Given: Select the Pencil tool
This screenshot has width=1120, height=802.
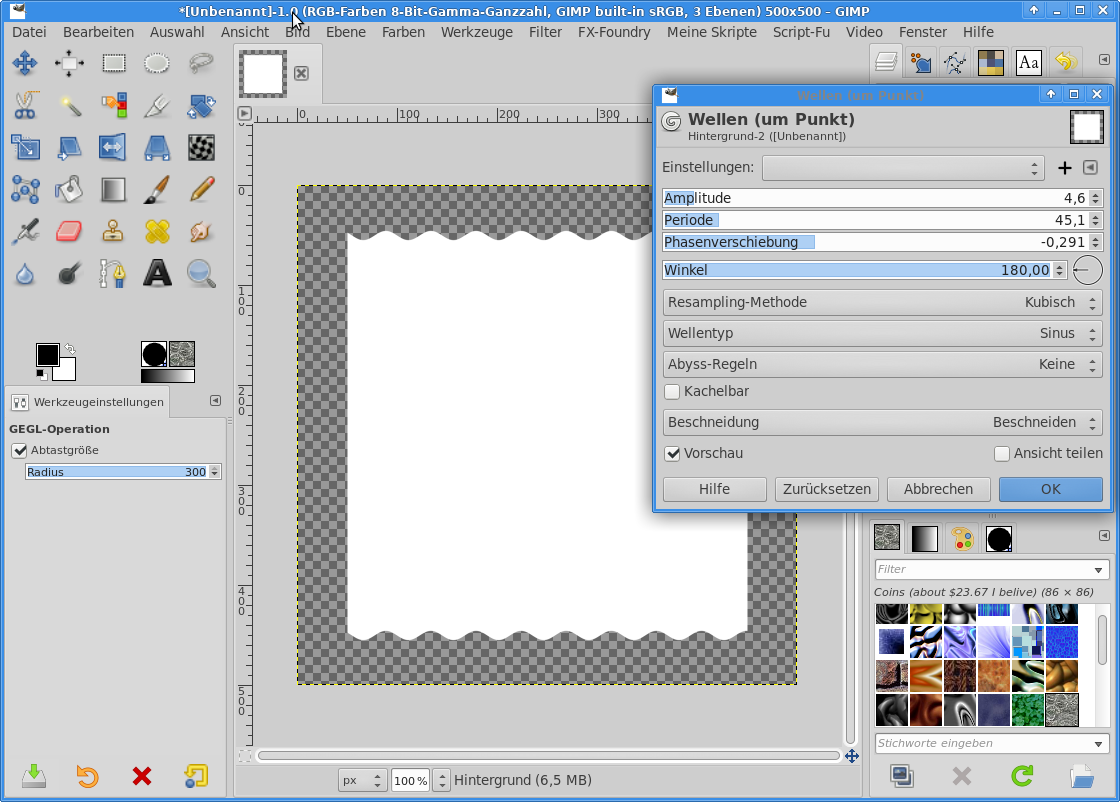Looking at the screenshot, I should 201,189.
